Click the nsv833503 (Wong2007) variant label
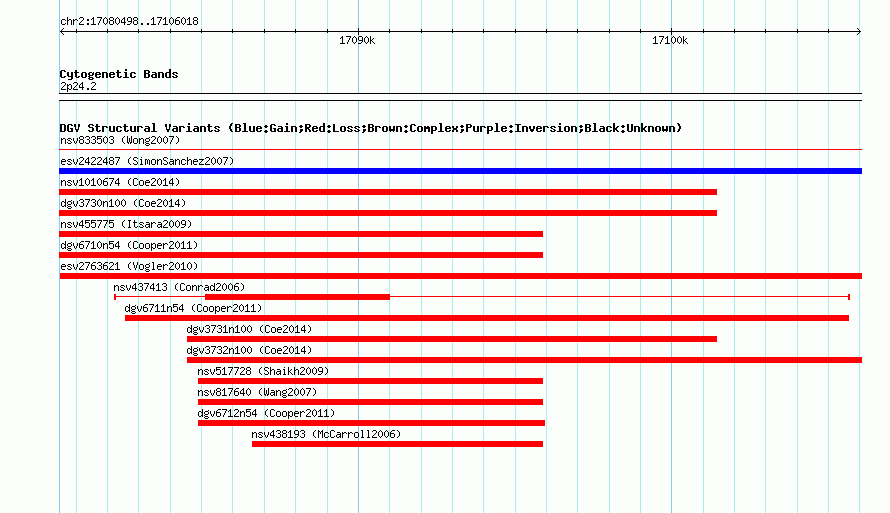The width and height of the screenshot is (890, 513). coord(120,140)
